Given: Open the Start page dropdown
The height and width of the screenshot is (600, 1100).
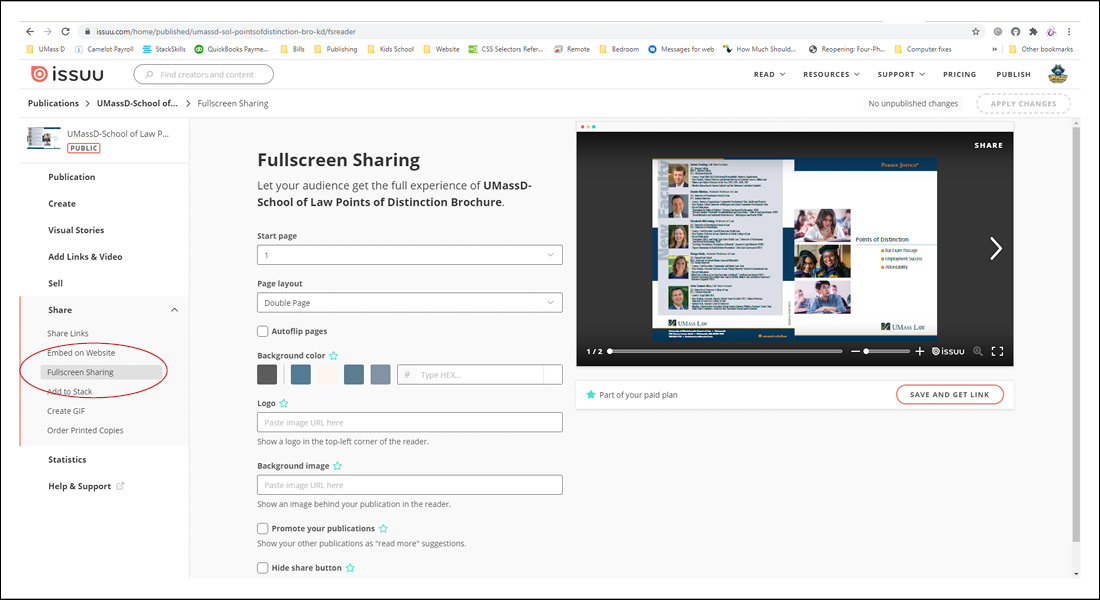Looking at the screenshot, I should [409, 255].
